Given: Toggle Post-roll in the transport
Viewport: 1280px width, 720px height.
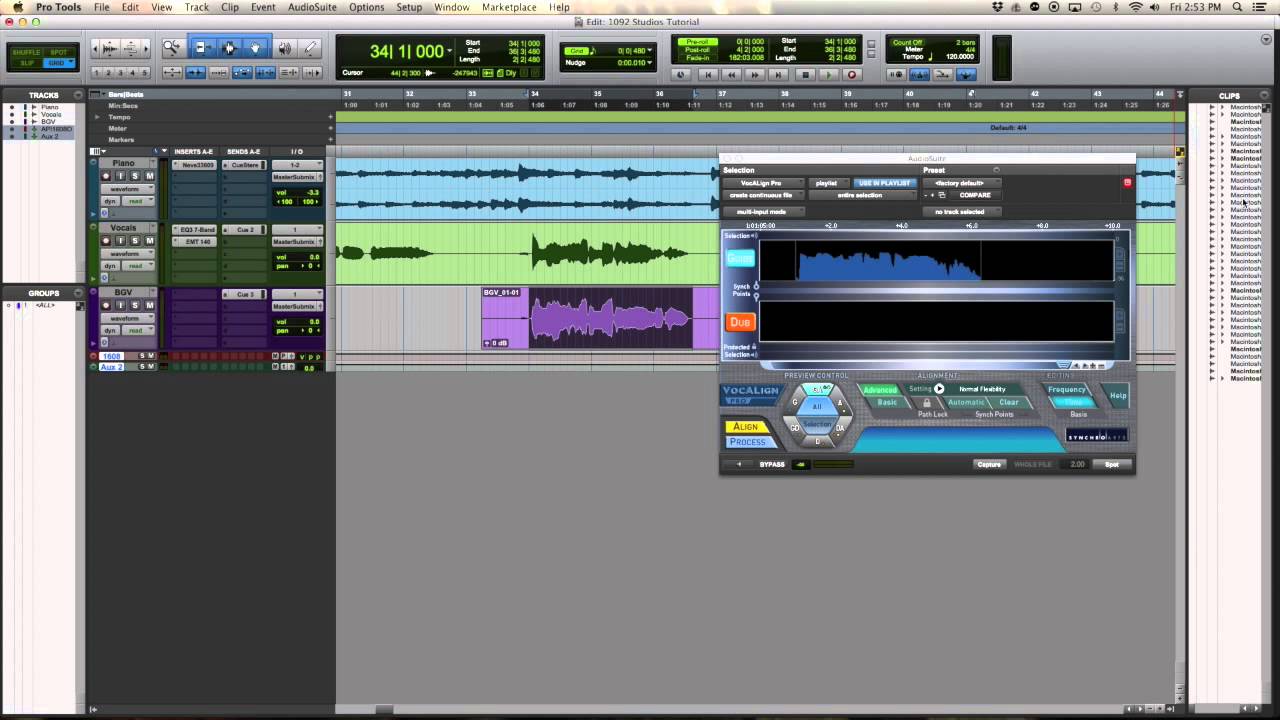Looking at the screenshot, I should [697, 50].
